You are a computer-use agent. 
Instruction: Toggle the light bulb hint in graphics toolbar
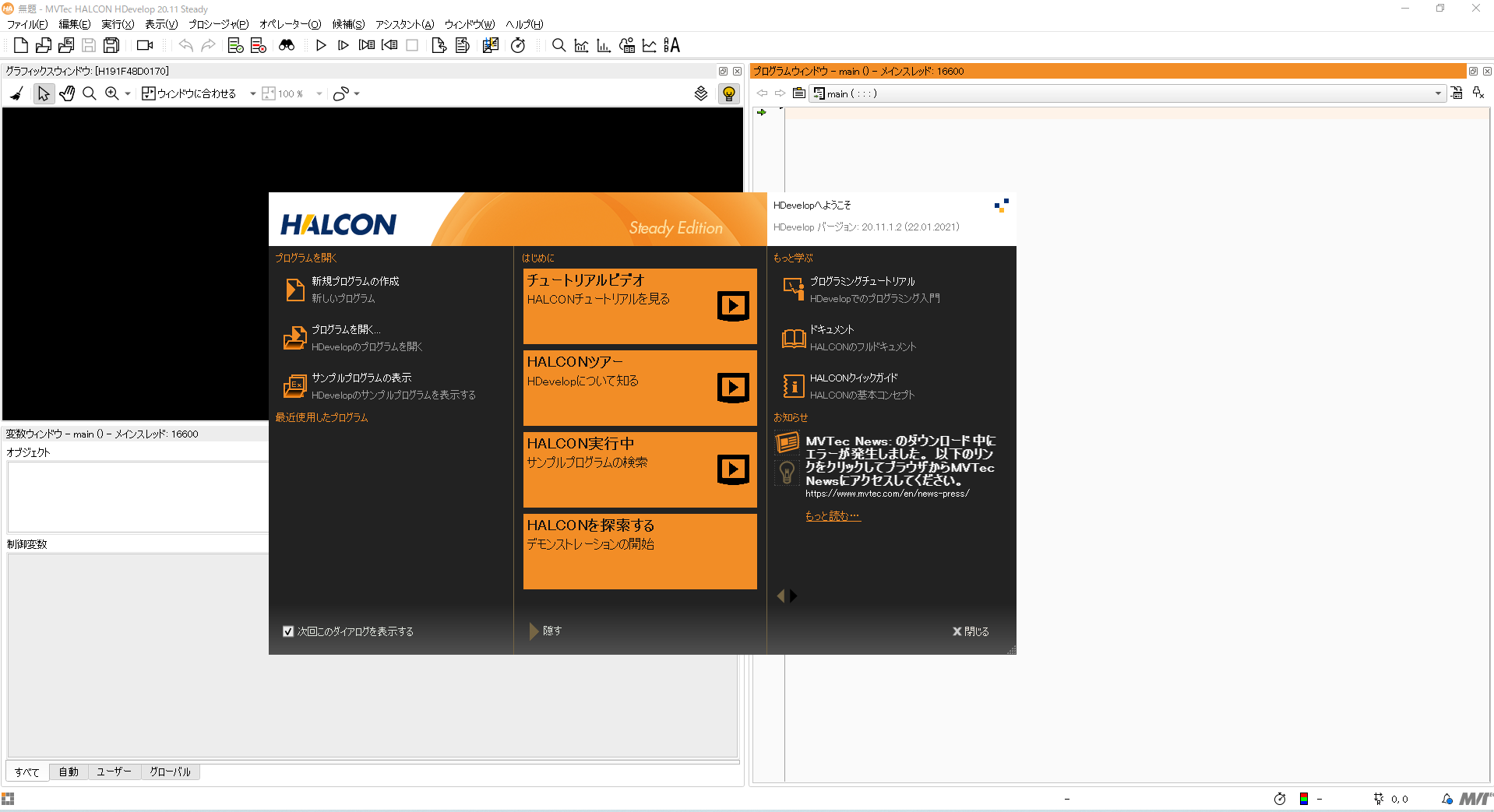pyautogui.click(x=728, y=93)
